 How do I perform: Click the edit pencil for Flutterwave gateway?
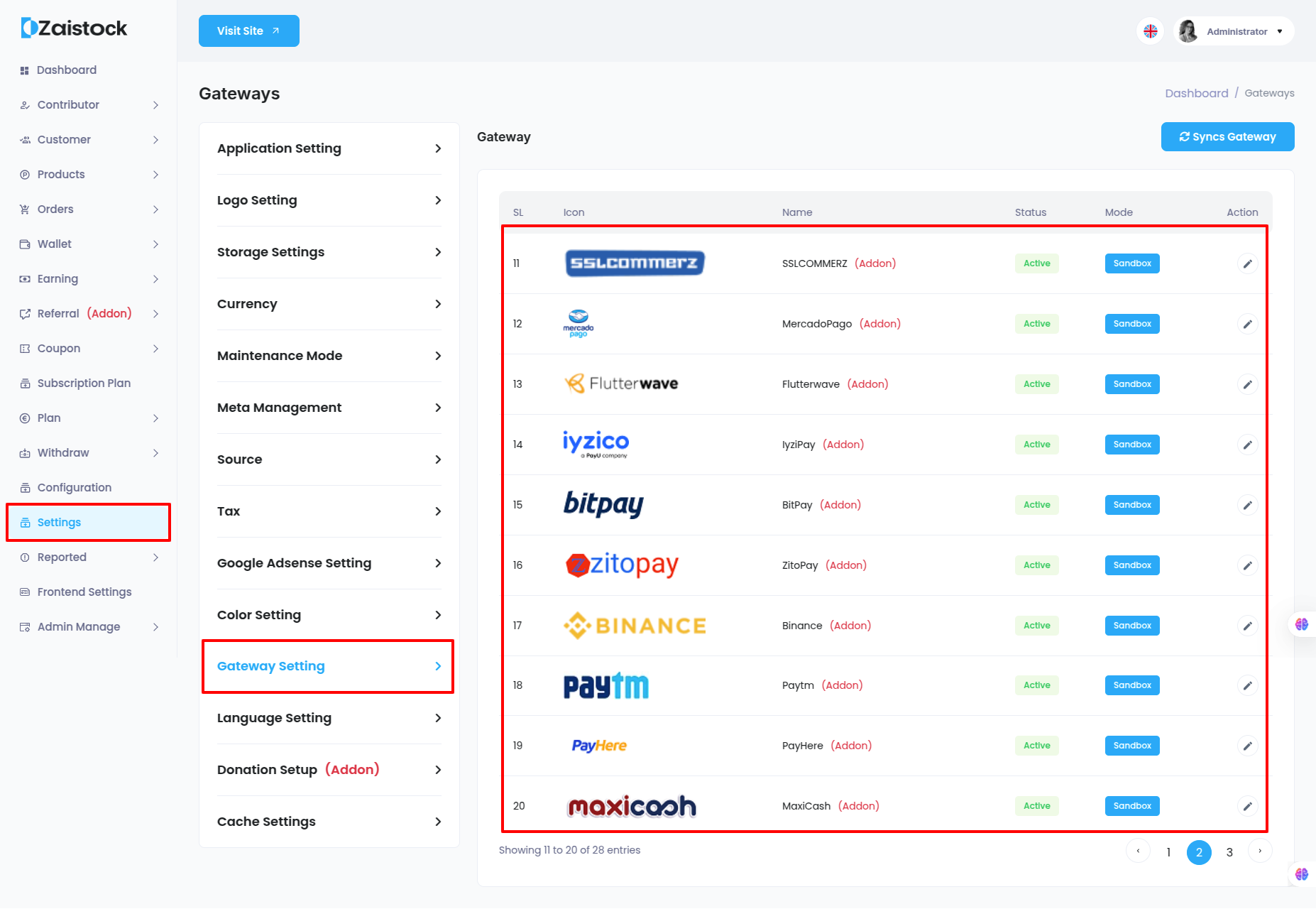[x=1247, y=384]
